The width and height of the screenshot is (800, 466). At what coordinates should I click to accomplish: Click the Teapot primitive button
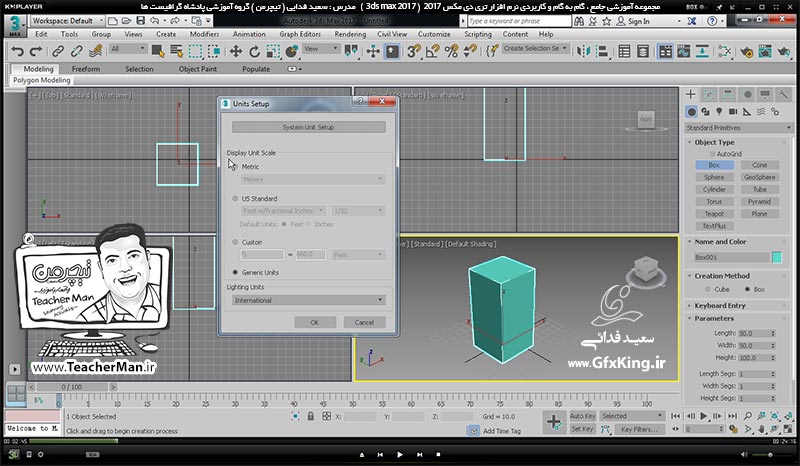714,214
